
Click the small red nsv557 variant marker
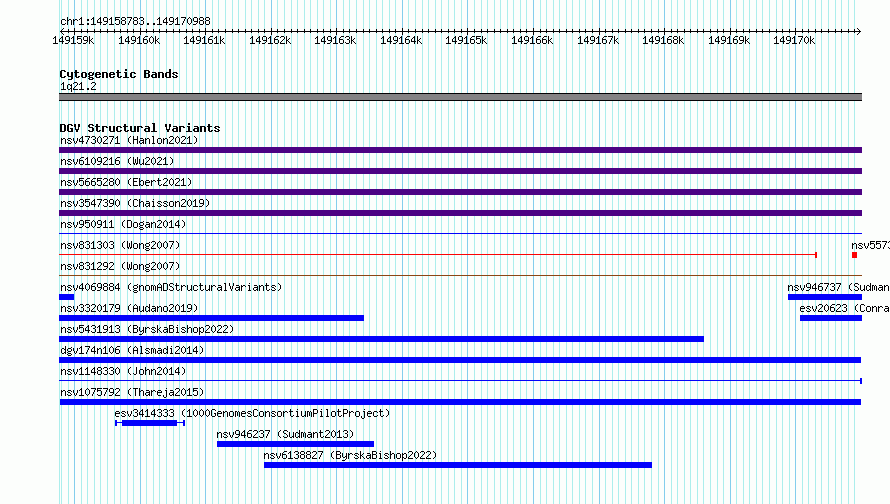pyautogui.click(x=854, y=255)
